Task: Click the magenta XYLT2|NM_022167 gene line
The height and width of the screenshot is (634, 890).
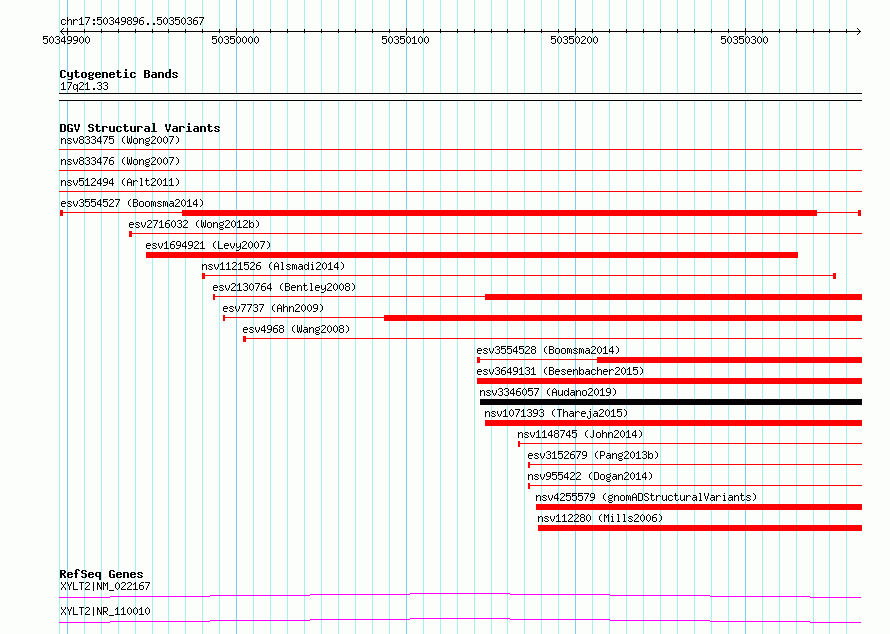Action: coord(460,595)
